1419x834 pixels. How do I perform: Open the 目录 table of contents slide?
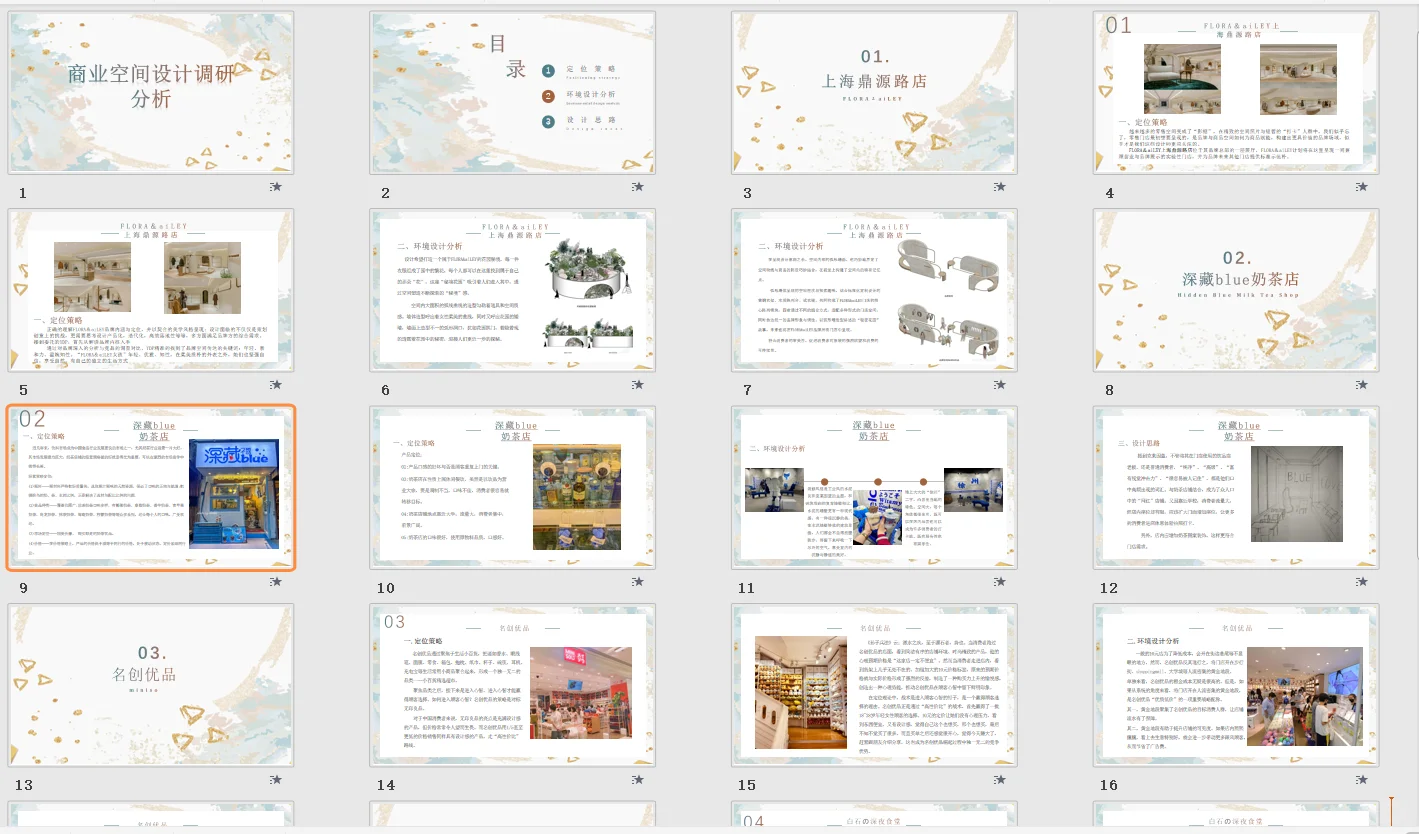point(512,92)
